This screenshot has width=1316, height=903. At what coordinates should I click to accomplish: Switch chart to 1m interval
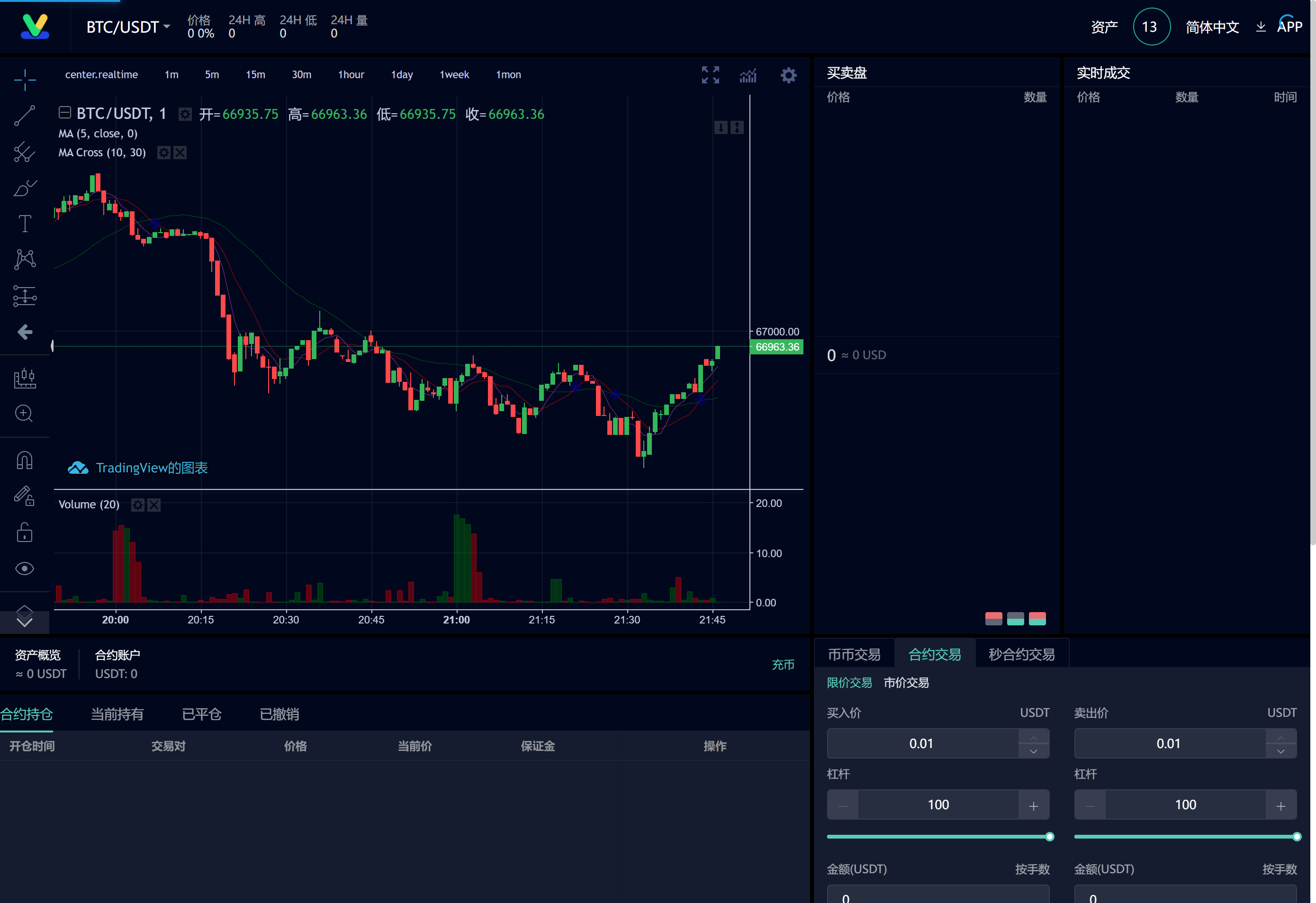click(x=171, y=75)
